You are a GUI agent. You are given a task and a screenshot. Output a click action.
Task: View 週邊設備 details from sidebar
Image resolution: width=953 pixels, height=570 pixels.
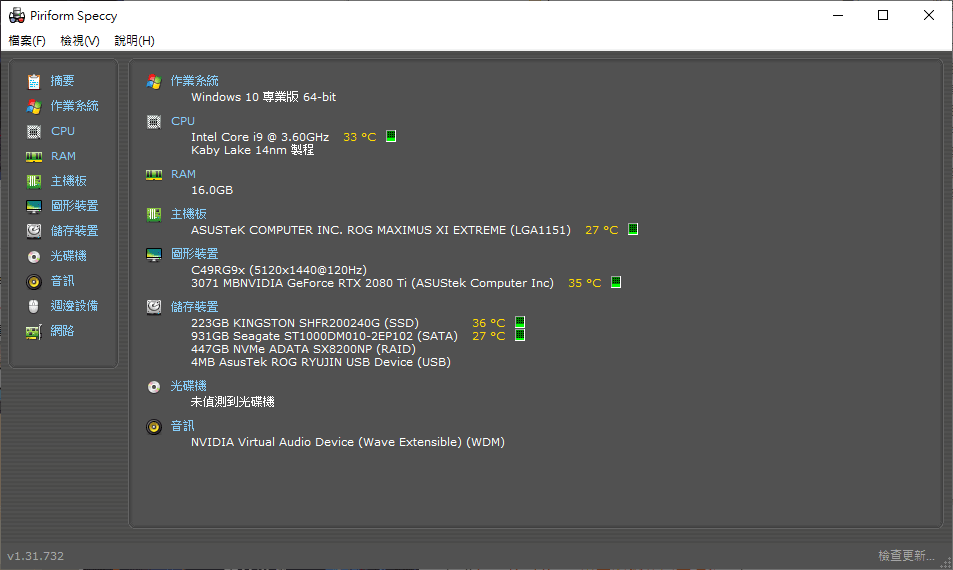tap(75, 306)
